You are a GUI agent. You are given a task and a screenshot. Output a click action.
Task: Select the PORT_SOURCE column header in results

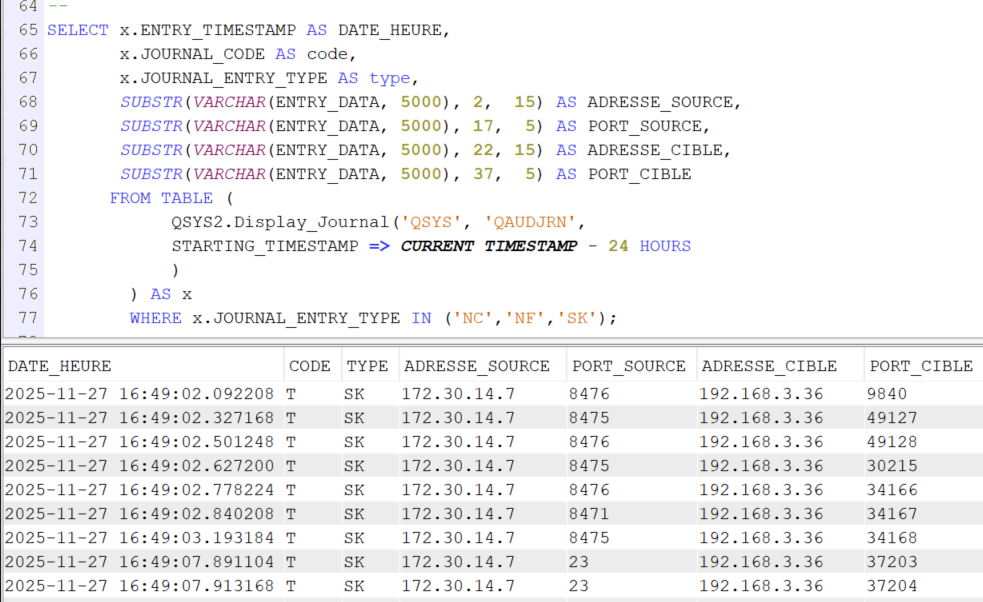(628, 366)
